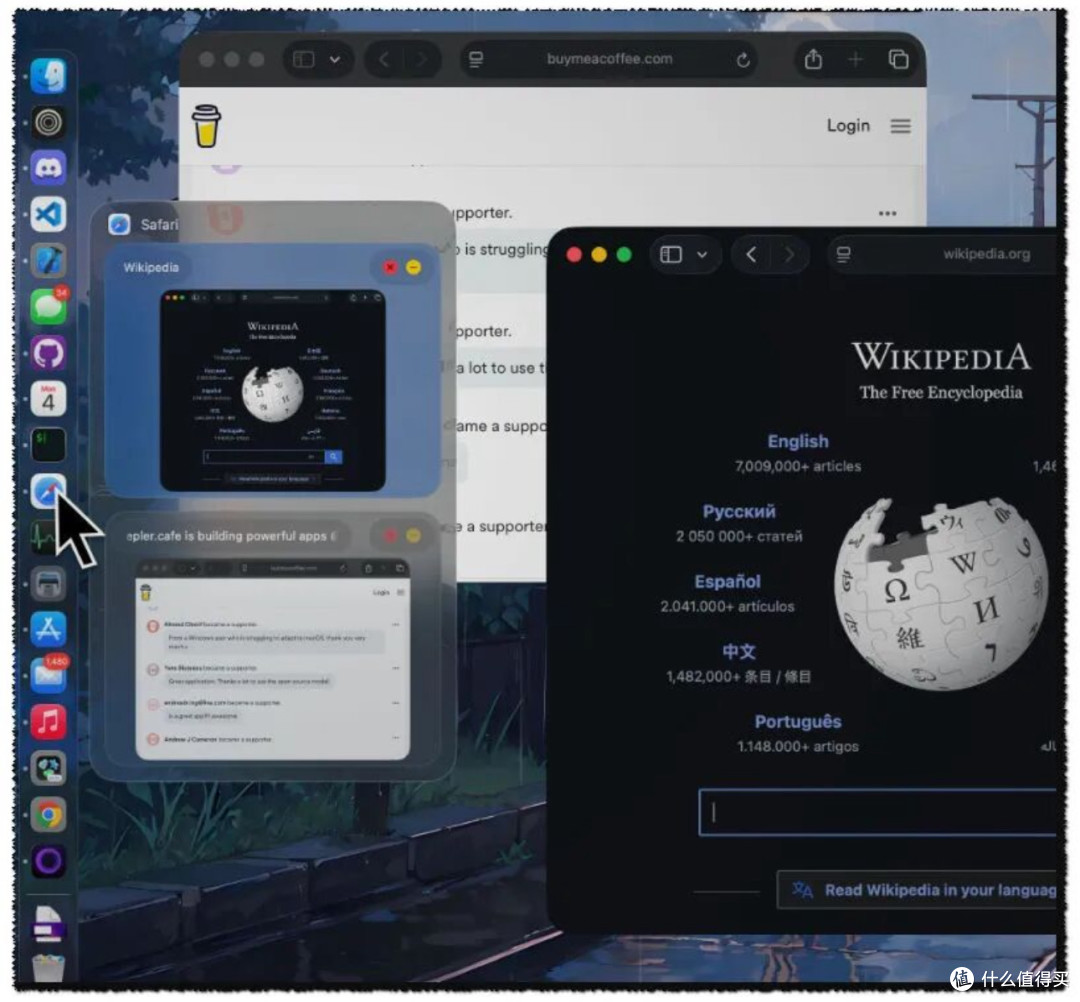Open the Terminal dock icon
The image size is (1080, 1002).
point(48,445)
